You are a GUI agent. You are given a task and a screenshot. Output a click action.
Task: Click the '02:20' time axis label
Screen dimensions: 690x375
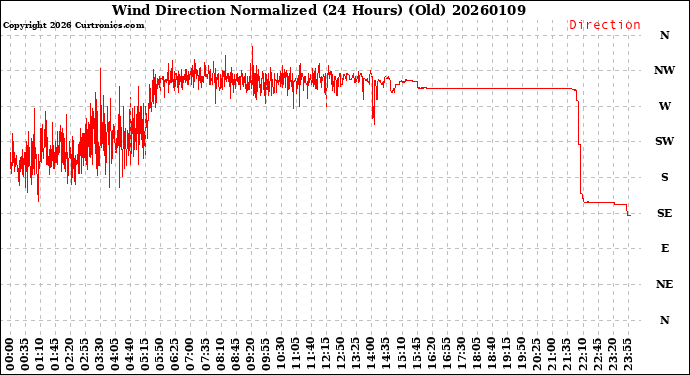click(70, 354)
